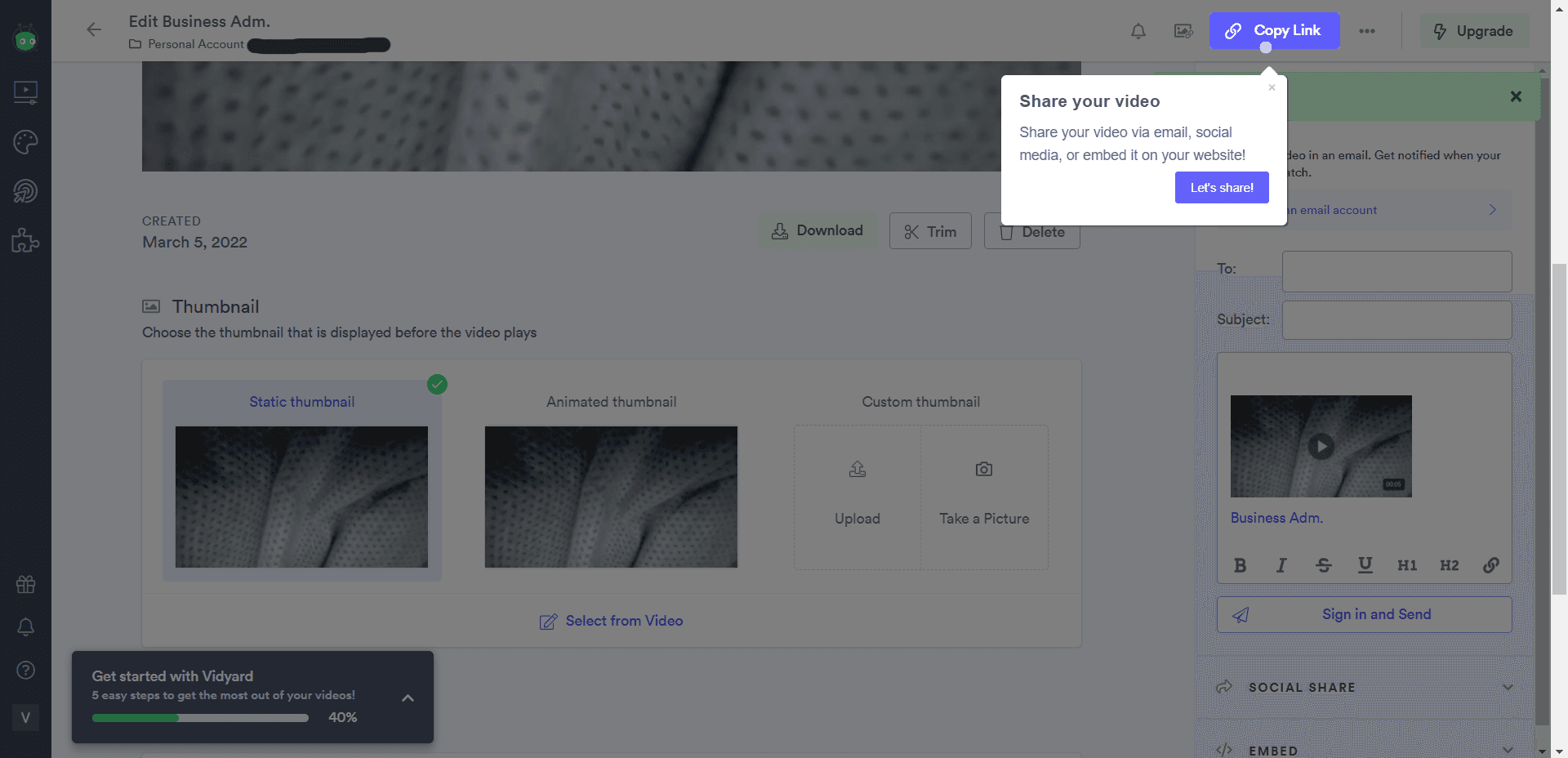
Task: Apply H2 heading in email editor
Action: 1450,565
